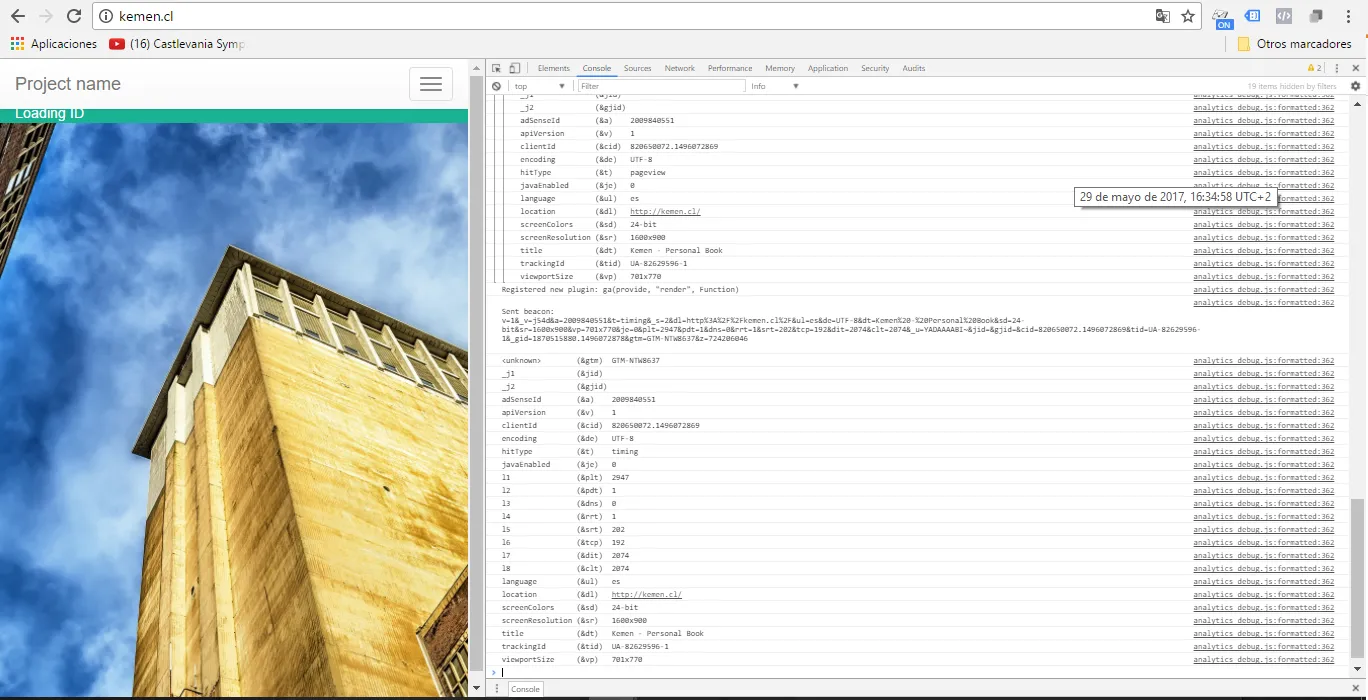Toggle the Google Analytics Debugger ON extension
Image resolution: width=1368 pixels, height=700 pixels.
point(1222,17)
